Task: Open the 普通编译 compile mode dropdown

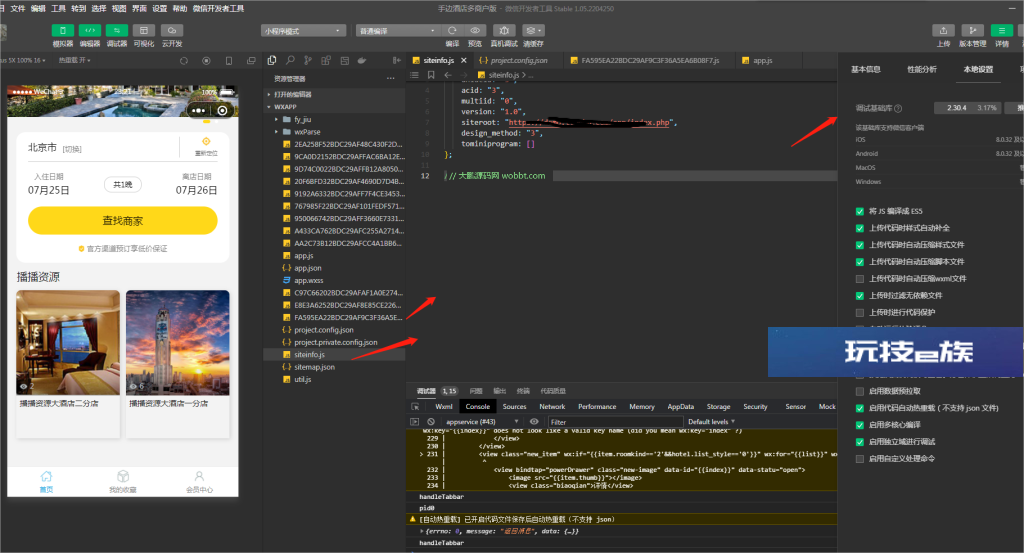Action: tap(397, 31)
